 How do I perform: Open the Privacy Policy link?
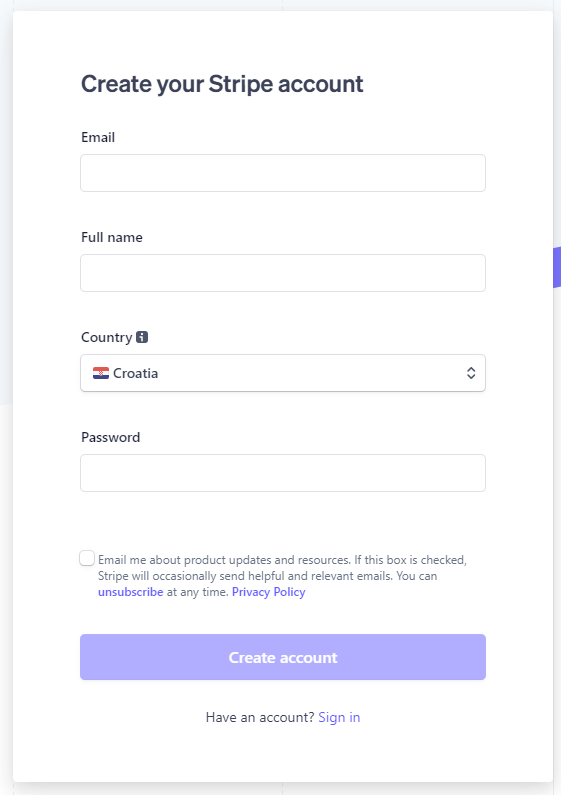pyautogui.click(x=269, y=592)
